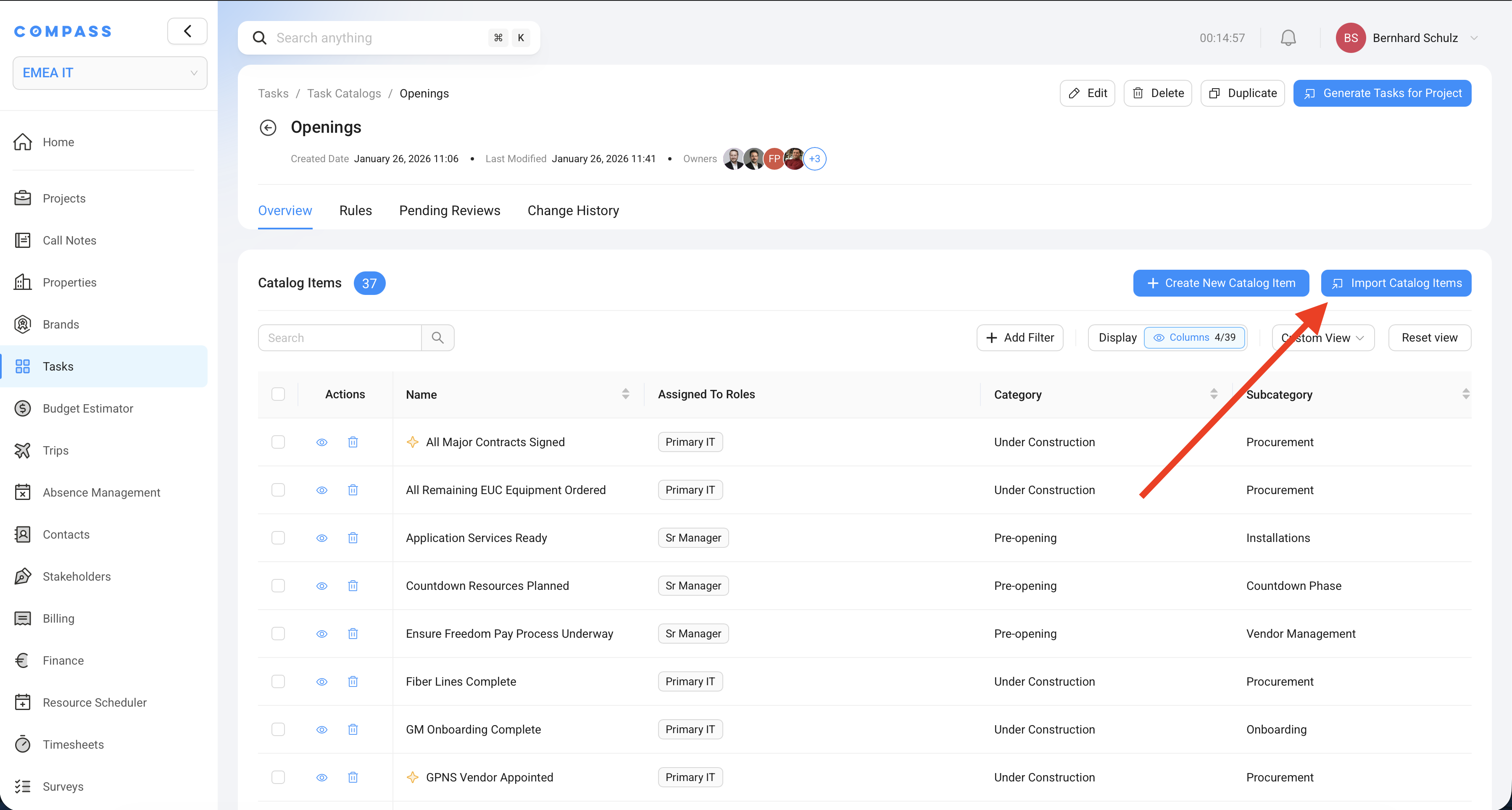View the GM Onboarding Complete item (eye icon)

[321, 730]
